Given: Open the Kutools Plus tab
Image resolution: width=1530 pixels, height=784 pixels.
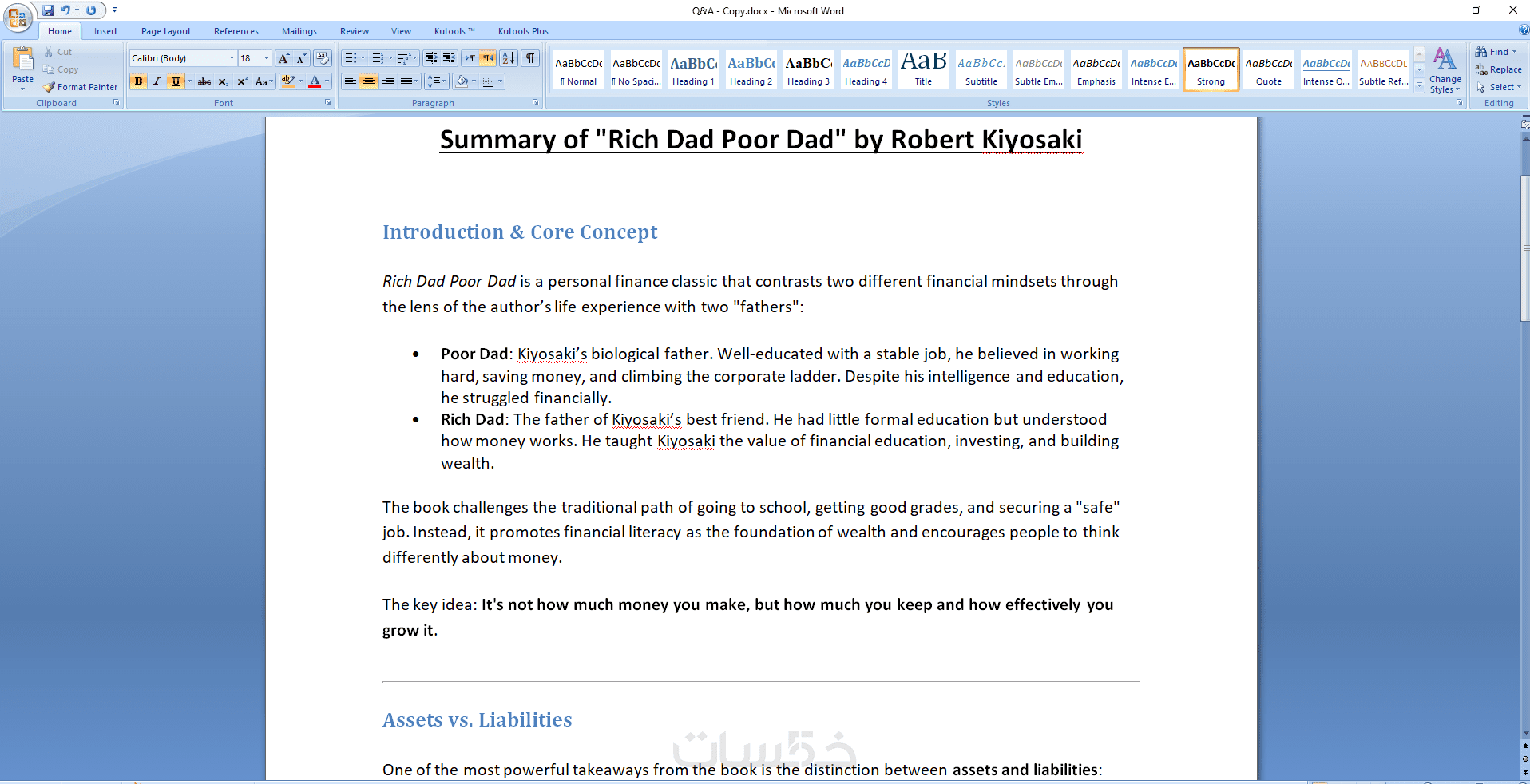Looking at the screenshot, I should tap(523, 31).
